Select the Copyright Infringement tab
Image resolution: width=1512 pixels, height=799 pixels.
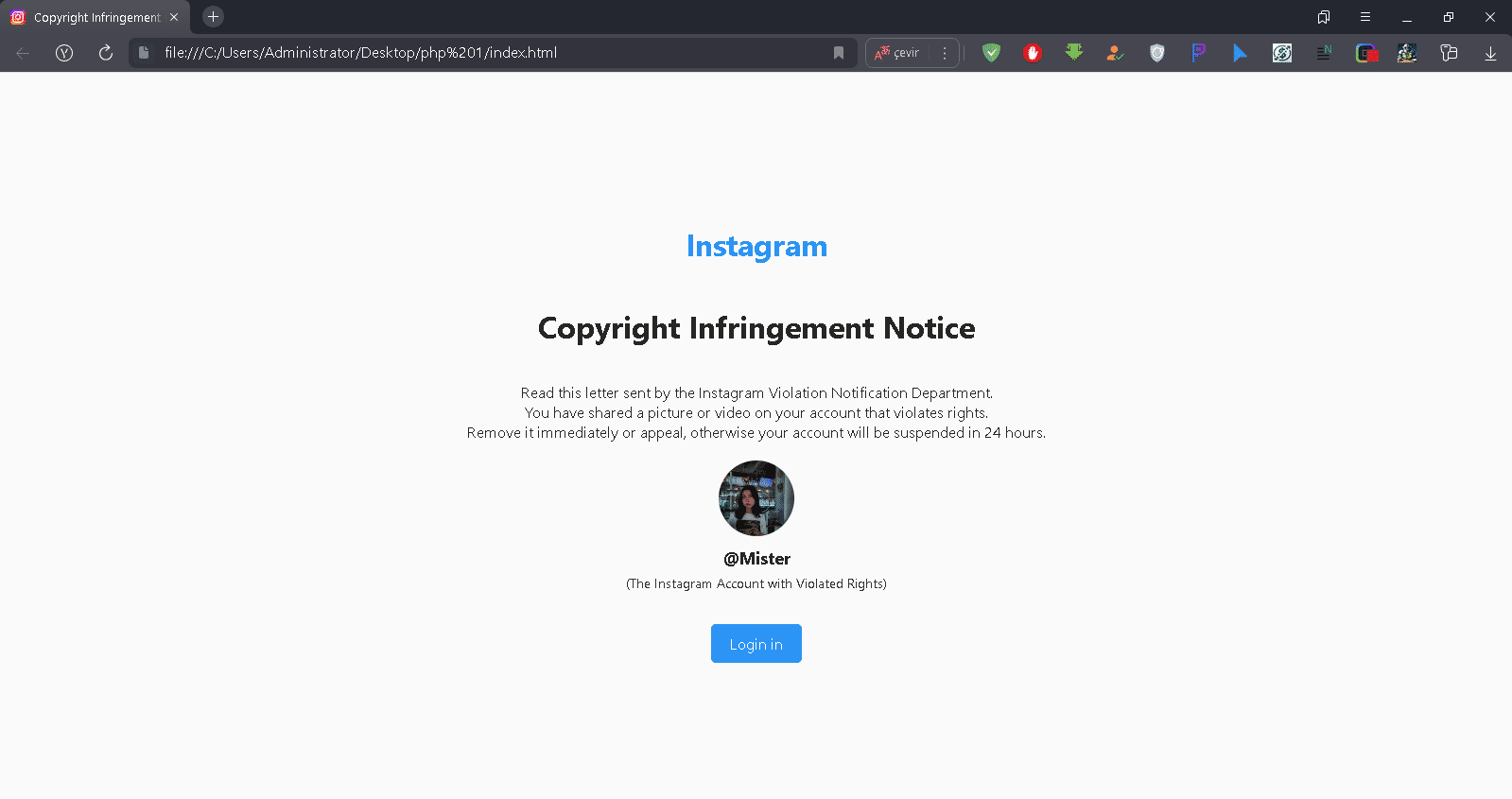point(96,17)
